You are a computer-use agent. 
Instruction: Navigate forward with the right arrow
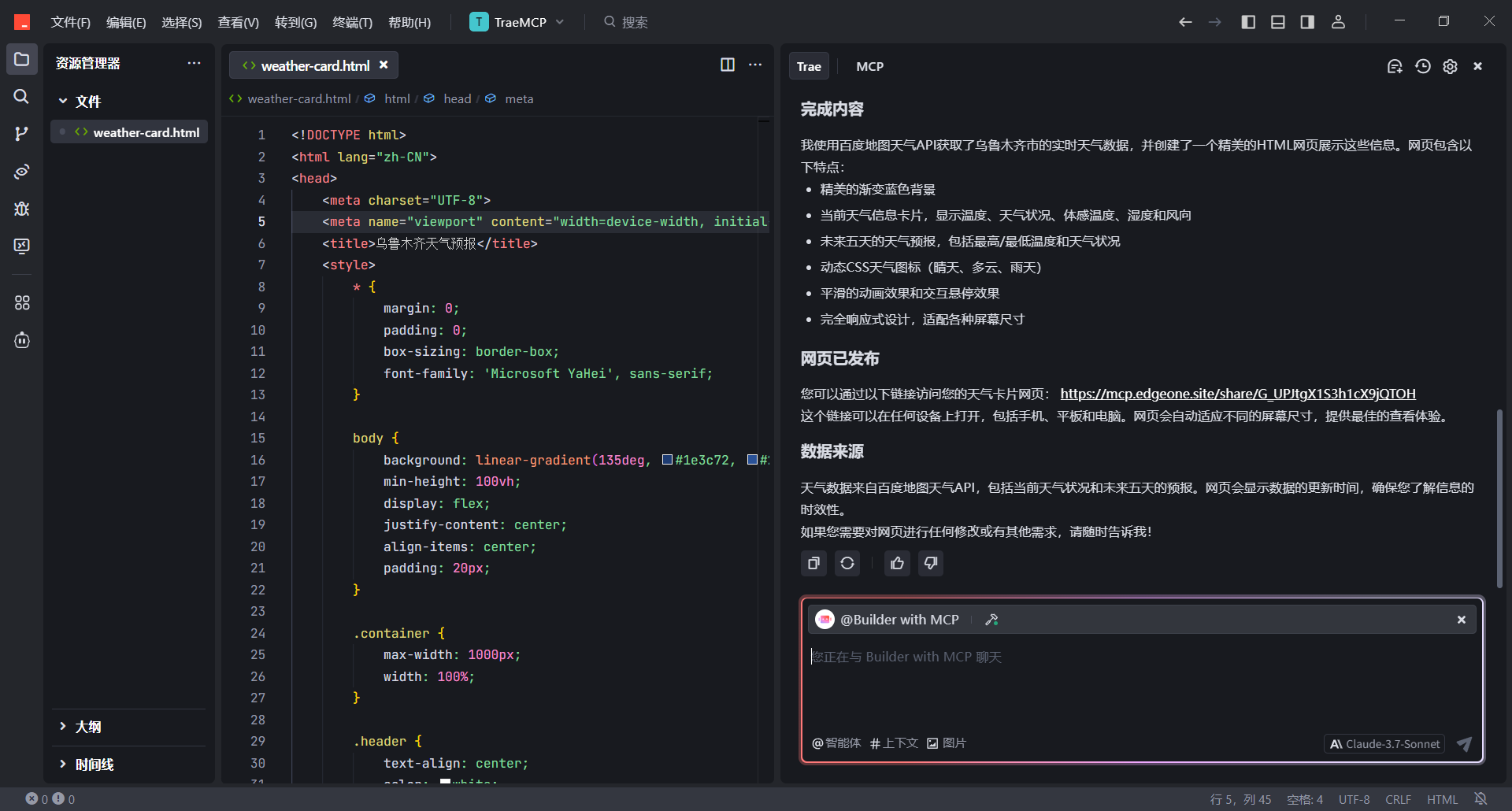tap(1215, 22)
